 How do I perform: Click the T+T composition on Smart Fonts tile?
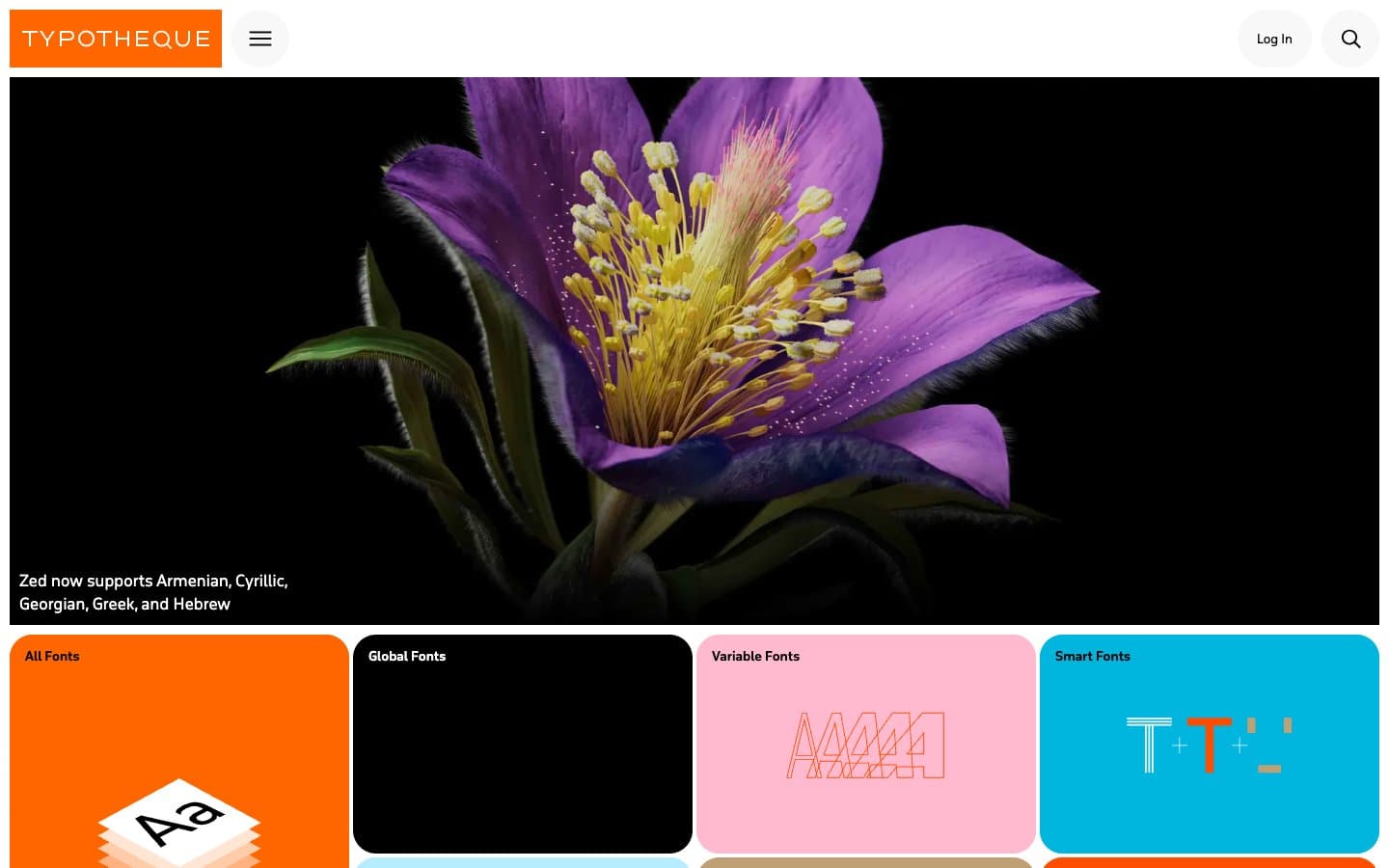coord(1209,745)
